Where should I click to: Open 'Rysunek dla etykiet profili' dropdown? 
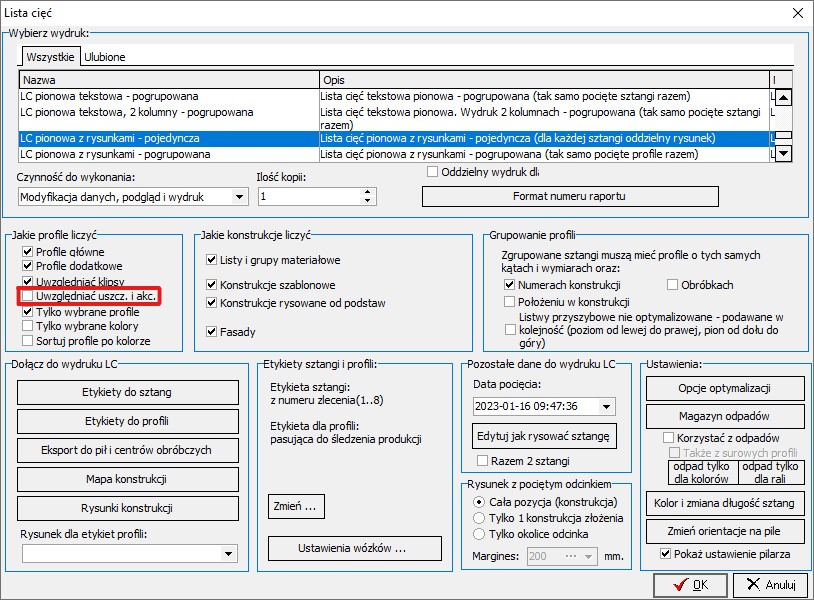(x=229, y=552)
